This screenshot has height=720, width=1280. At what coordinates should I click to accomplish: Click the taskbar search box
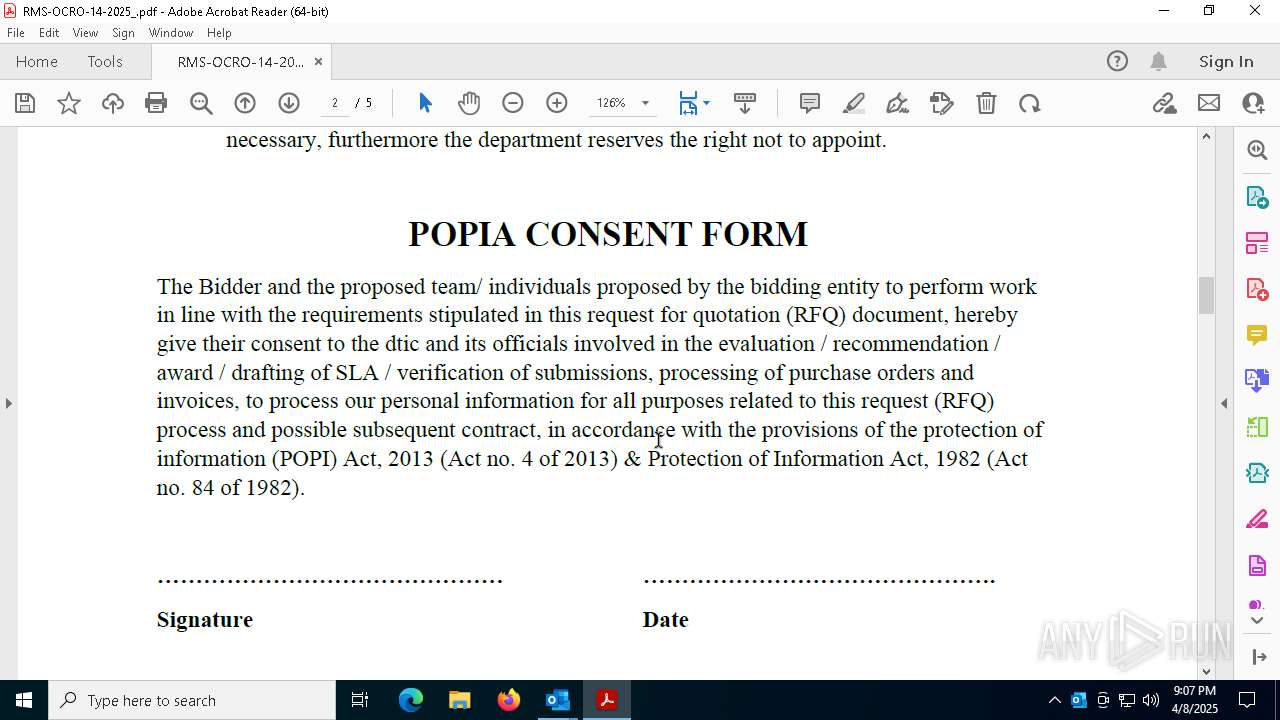[x=192, y=700]
